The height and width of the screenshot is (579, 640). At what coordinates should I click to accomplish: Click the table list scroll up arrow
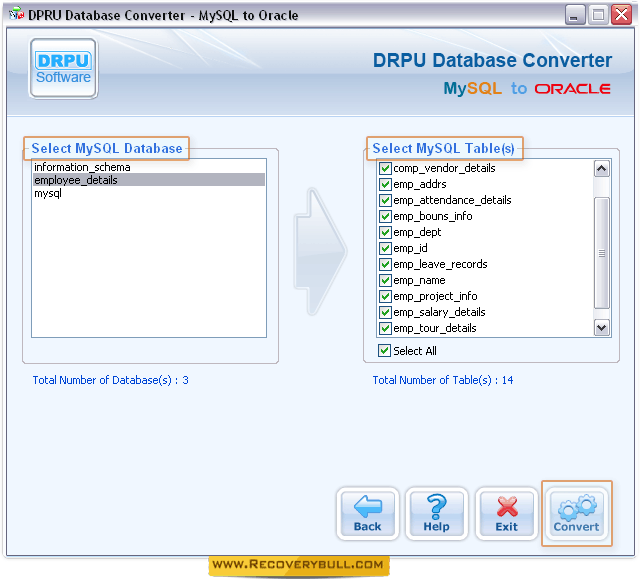(x=602, y=169)
